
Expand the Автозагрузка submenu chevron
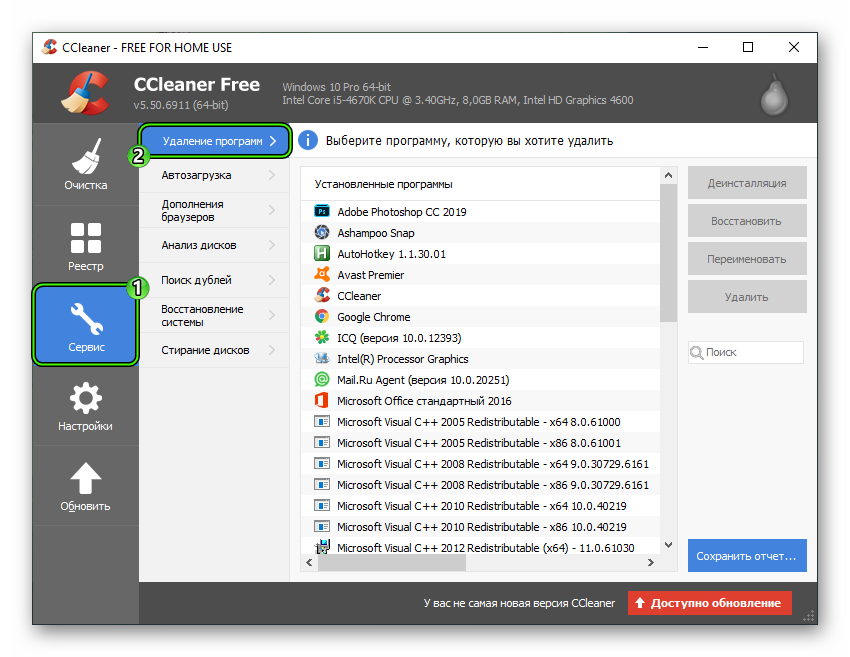click(272, 176)
